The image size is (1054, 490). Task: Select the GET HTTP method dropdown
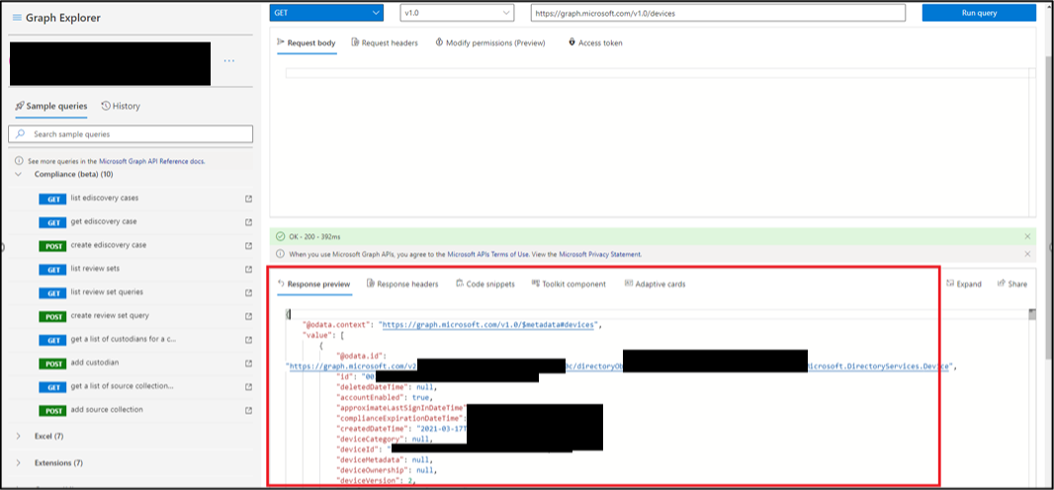(327, 13)
